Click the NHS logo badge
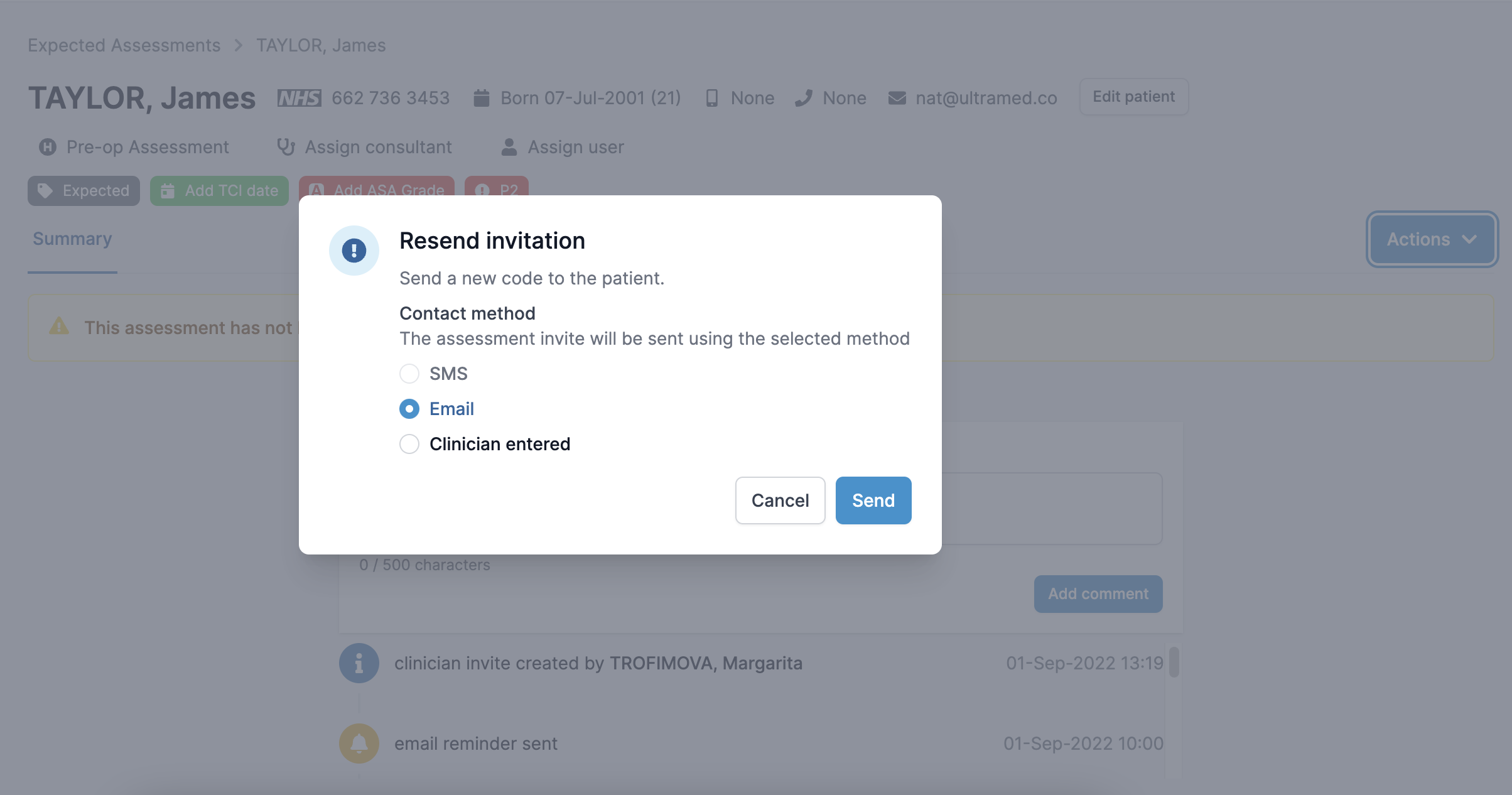Image resolution: width=1512 pixels, height=795 pixels. [300, 98]
